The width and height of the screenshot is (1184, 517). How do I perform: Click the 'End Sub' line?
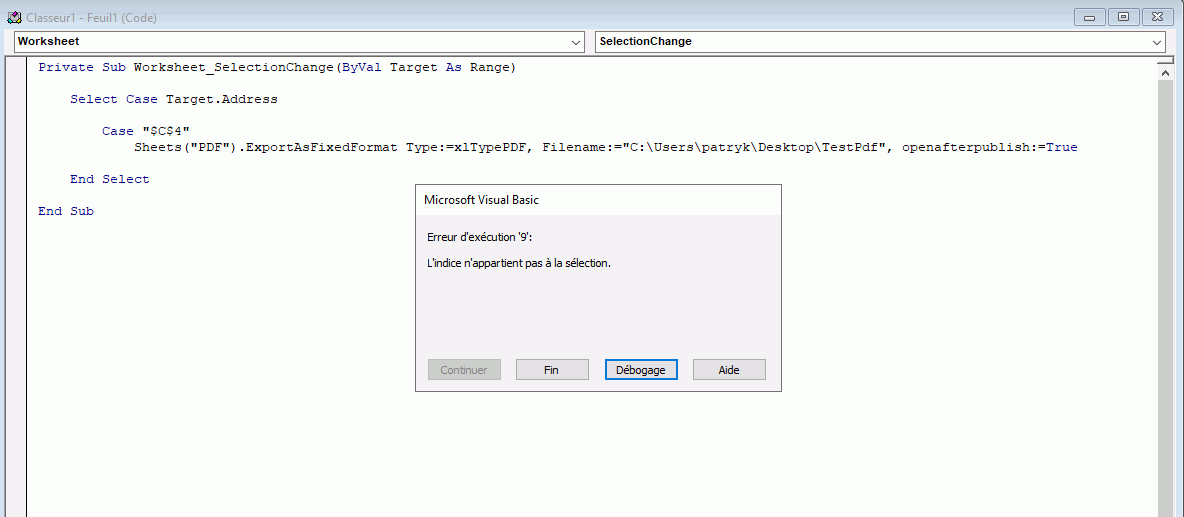66,211
